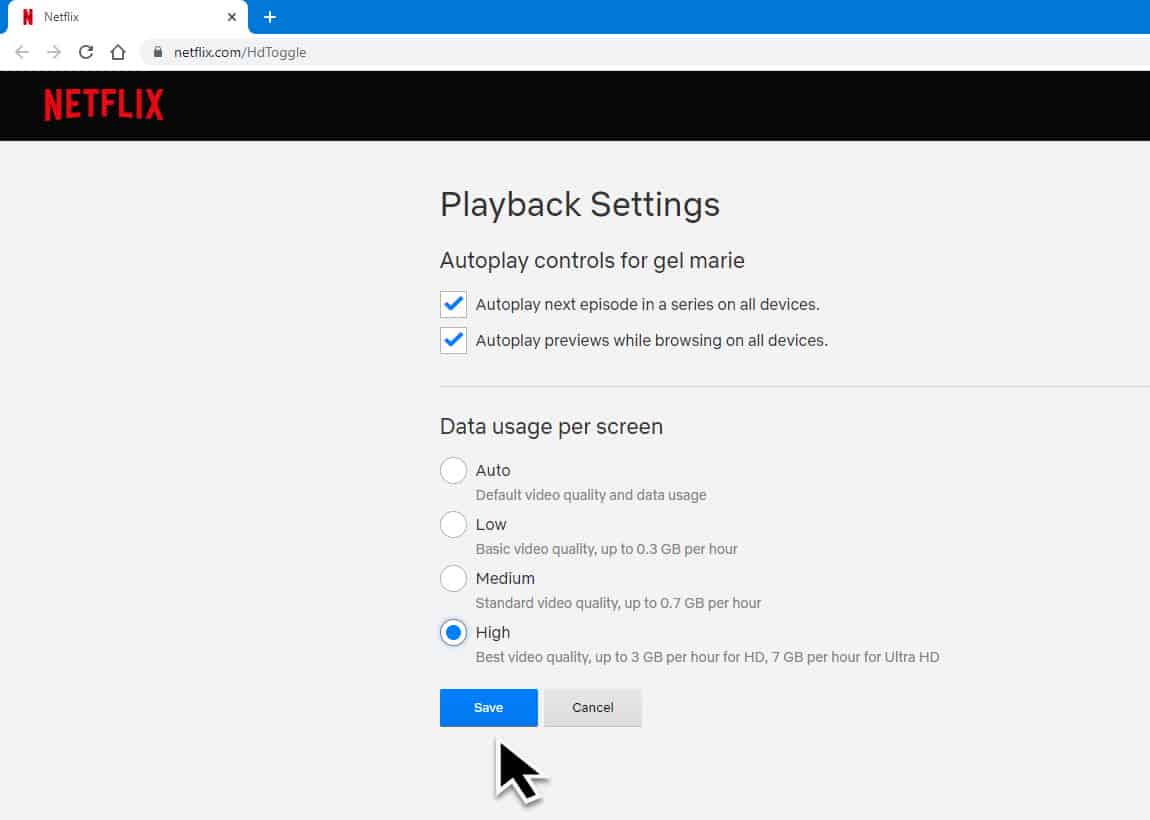Open a new tab with the plus icon
This screenshot has height=820, width=1150.
pos(270,17)
